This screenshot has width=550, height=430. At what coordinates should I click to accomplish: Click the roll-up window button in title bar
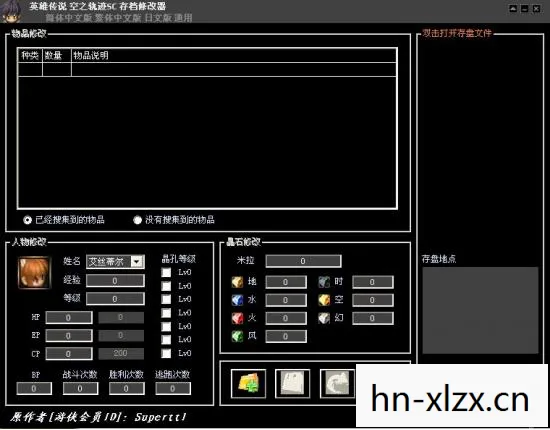pyautogui.click(x=513, y=9)
